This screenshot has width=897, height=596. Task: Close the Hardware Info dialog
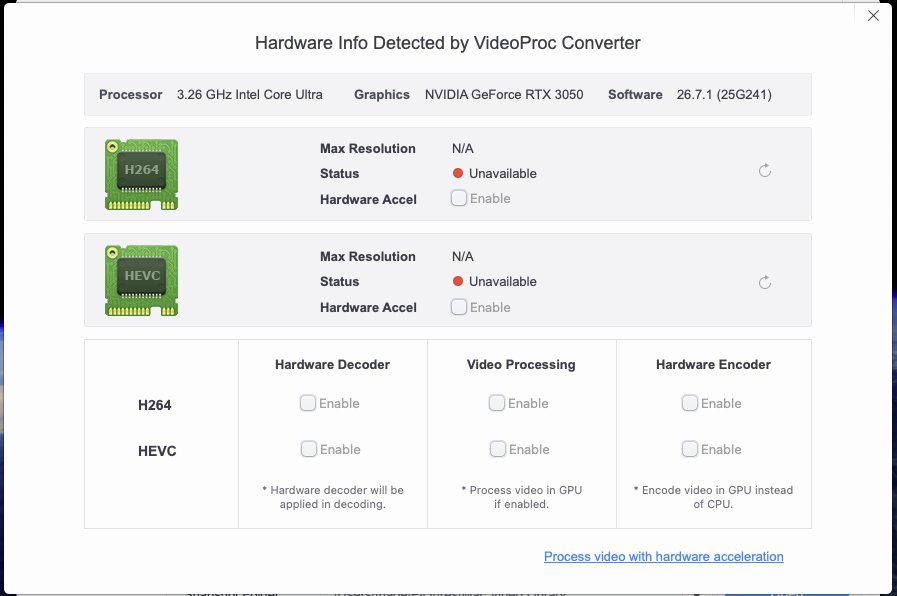(873, 15)
